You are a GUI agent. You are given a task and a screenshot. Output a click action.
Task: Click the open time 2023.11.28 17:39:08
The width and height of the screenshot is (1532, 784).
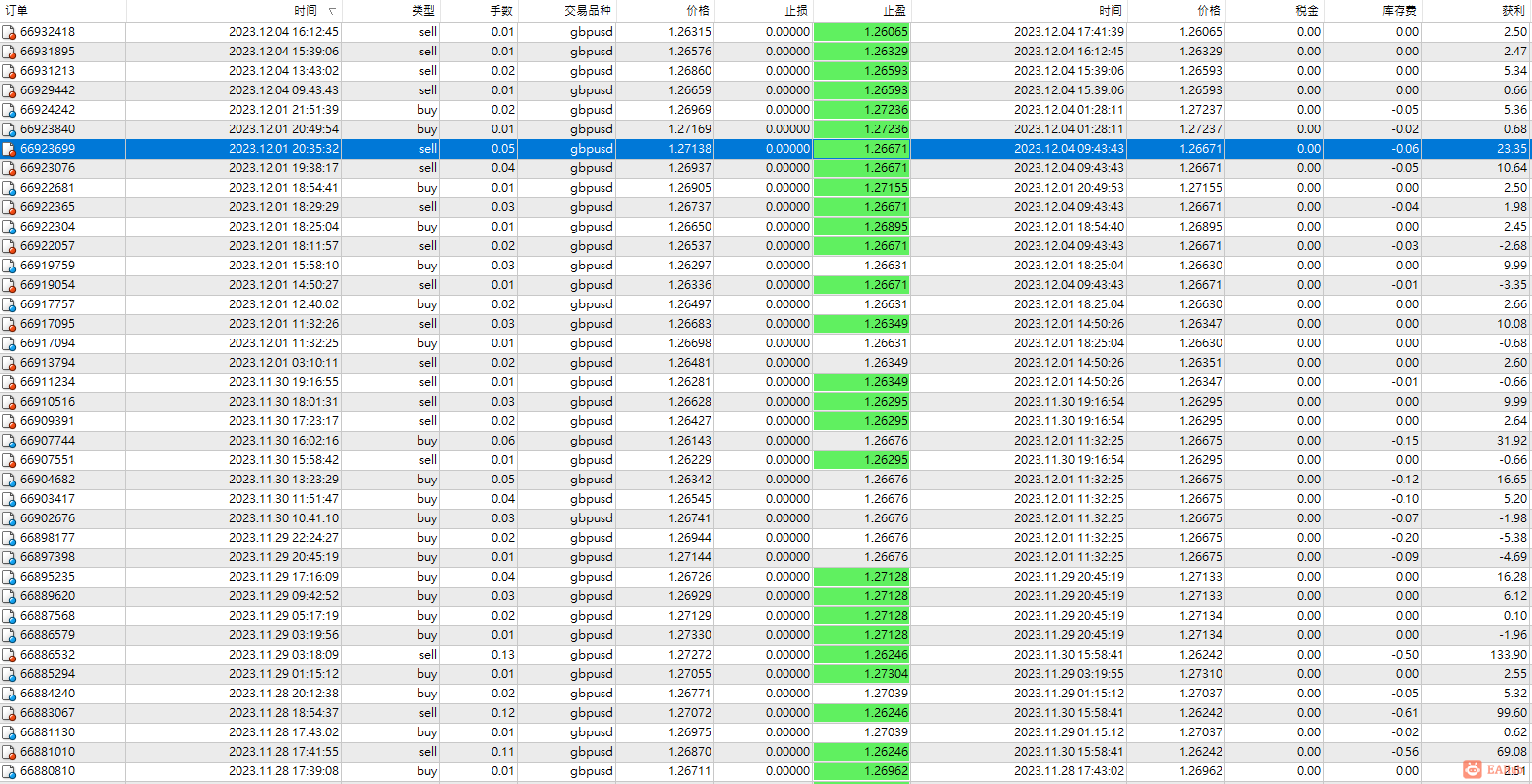(284, 771)
